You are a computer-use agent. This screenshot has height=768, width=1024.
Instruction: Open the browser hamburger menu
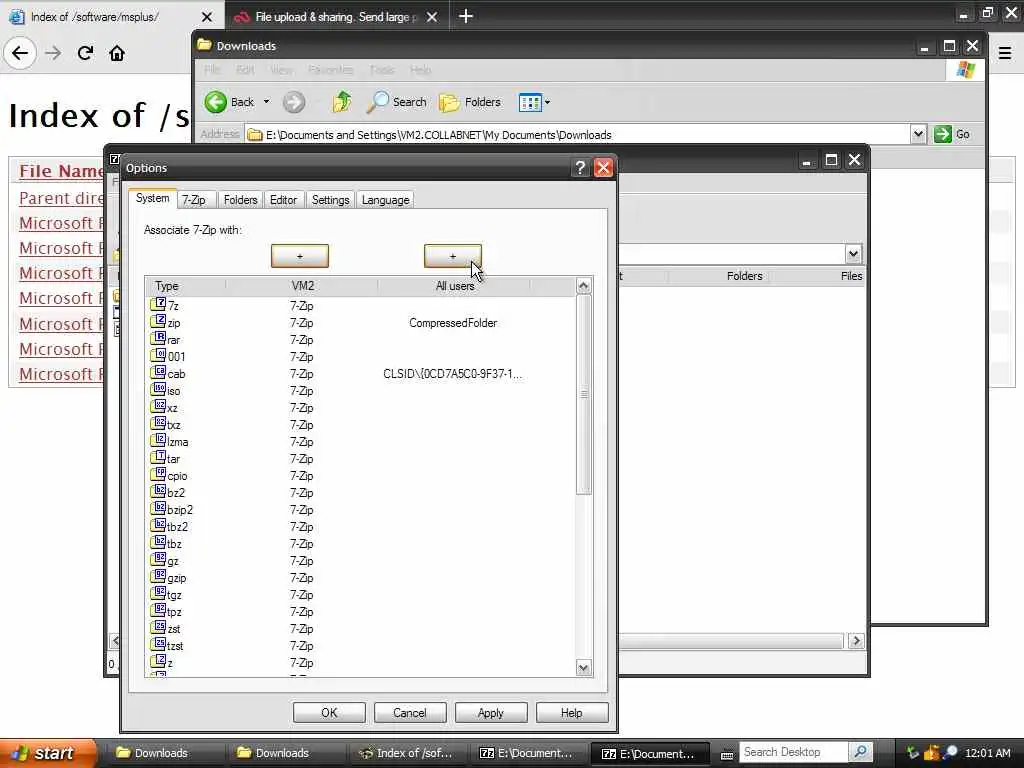[x=1005, y=54]
